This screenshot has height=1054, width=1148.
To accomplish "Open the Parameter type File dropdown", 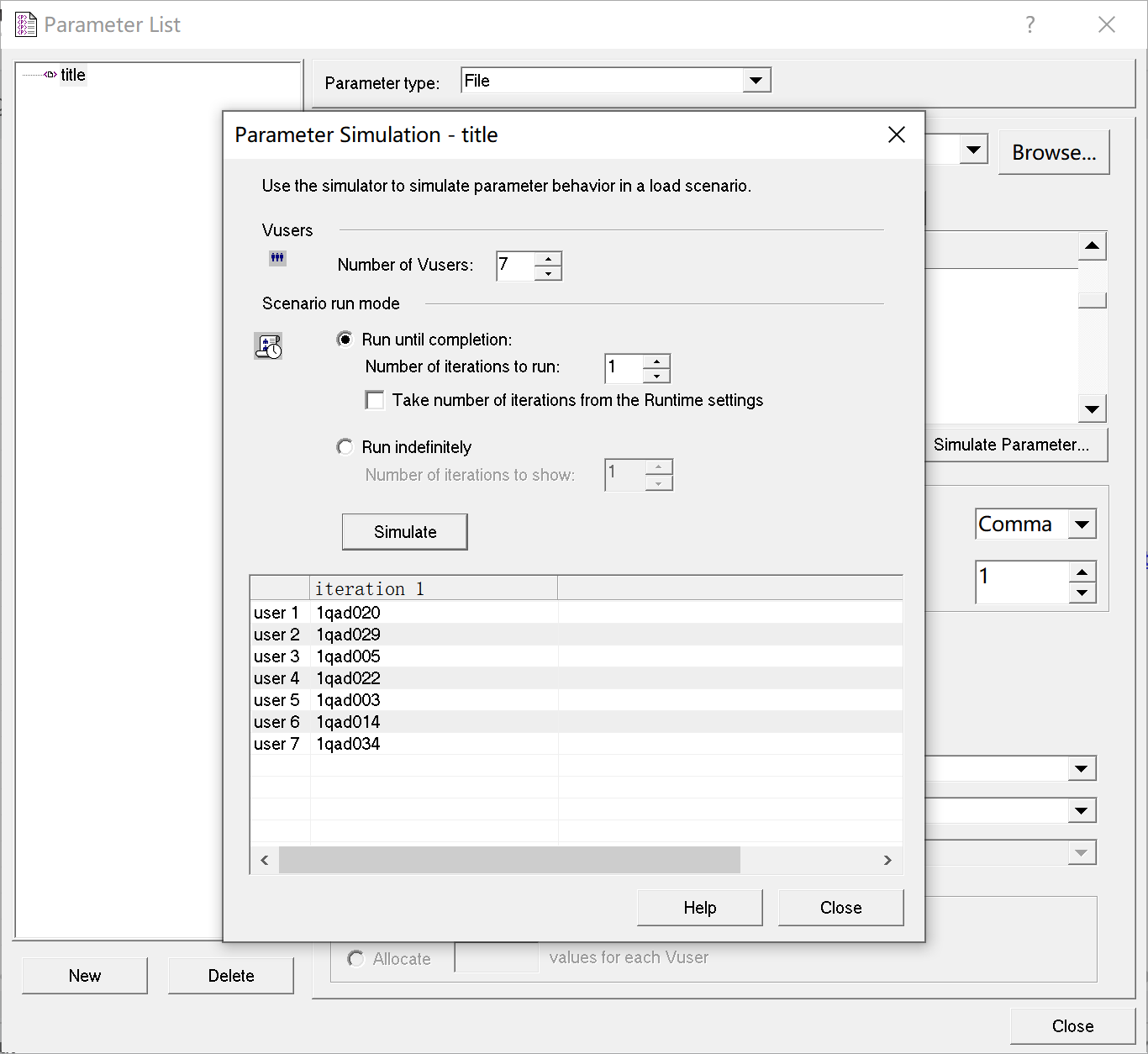I will 756,81.
